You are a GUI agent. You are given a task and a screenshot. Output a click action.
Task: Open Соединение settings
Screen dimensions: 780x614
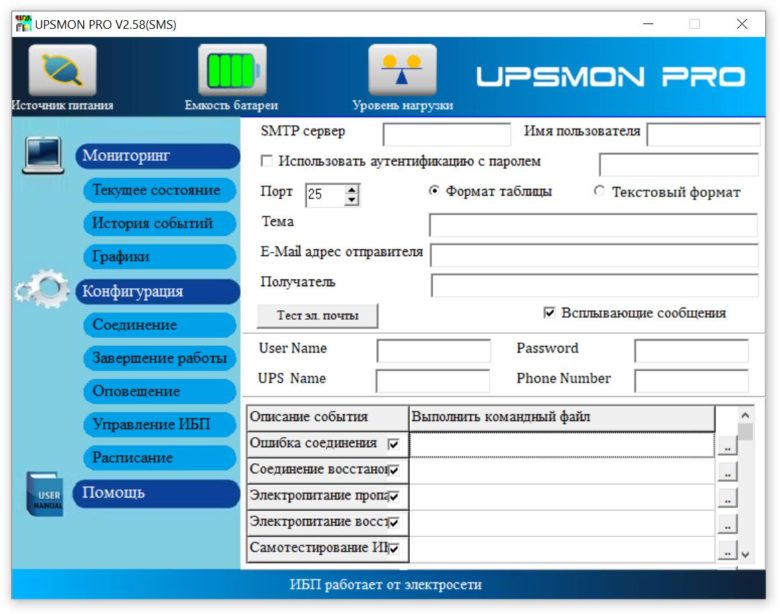tap(159, 325)
